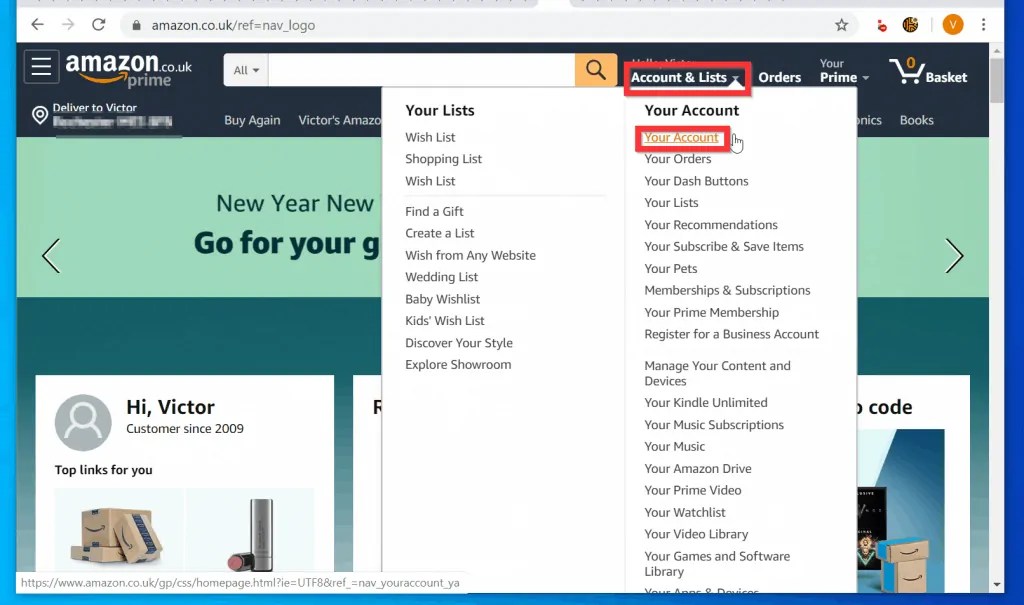Refresh the page using the browser reload icon
Screen dimensions: 1024x605
click(98, 23)
